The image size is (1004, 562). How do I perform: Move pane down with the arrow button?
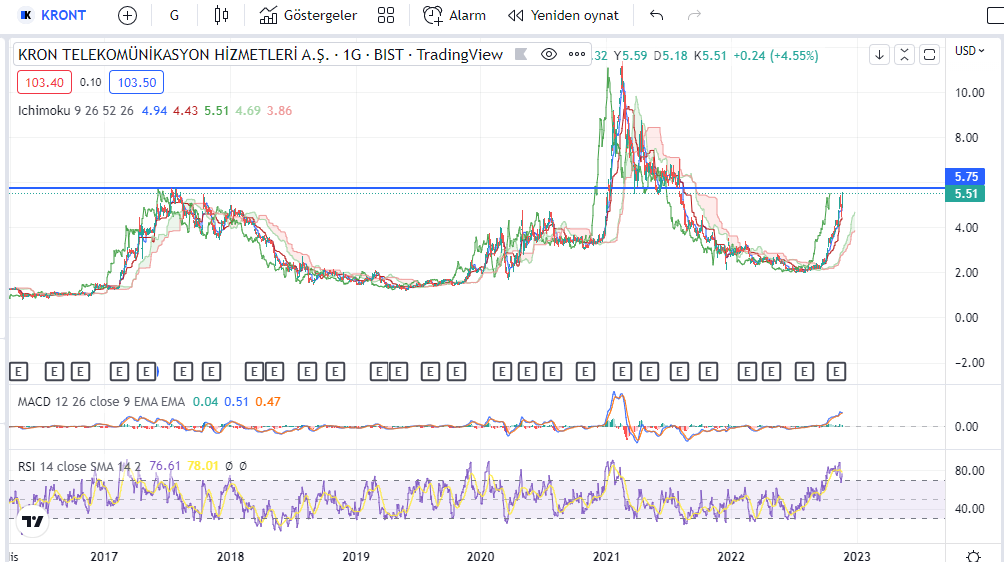(x=879, y=55)
